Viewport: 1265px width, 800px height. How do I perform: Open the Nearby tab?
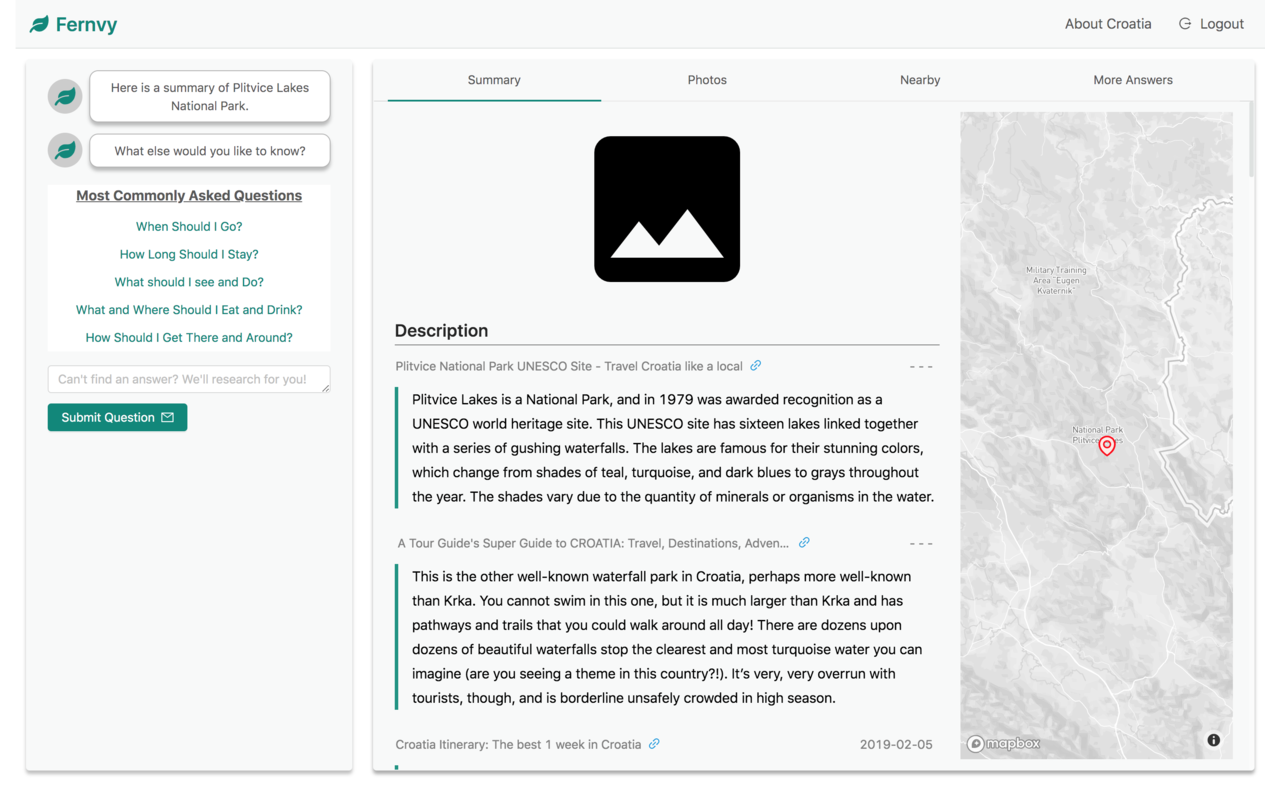coord(920,80)
